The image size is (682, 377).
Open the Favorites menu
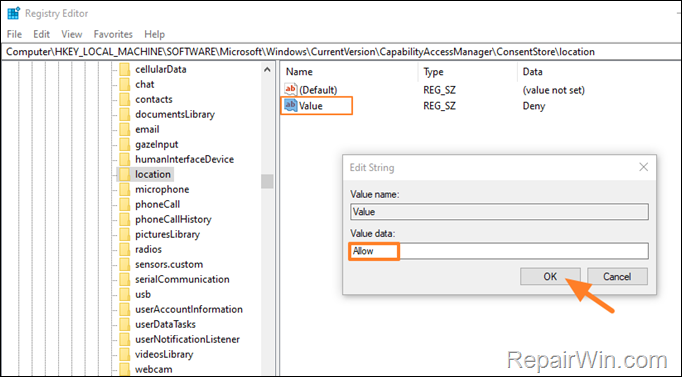click(x=113, y=34)
